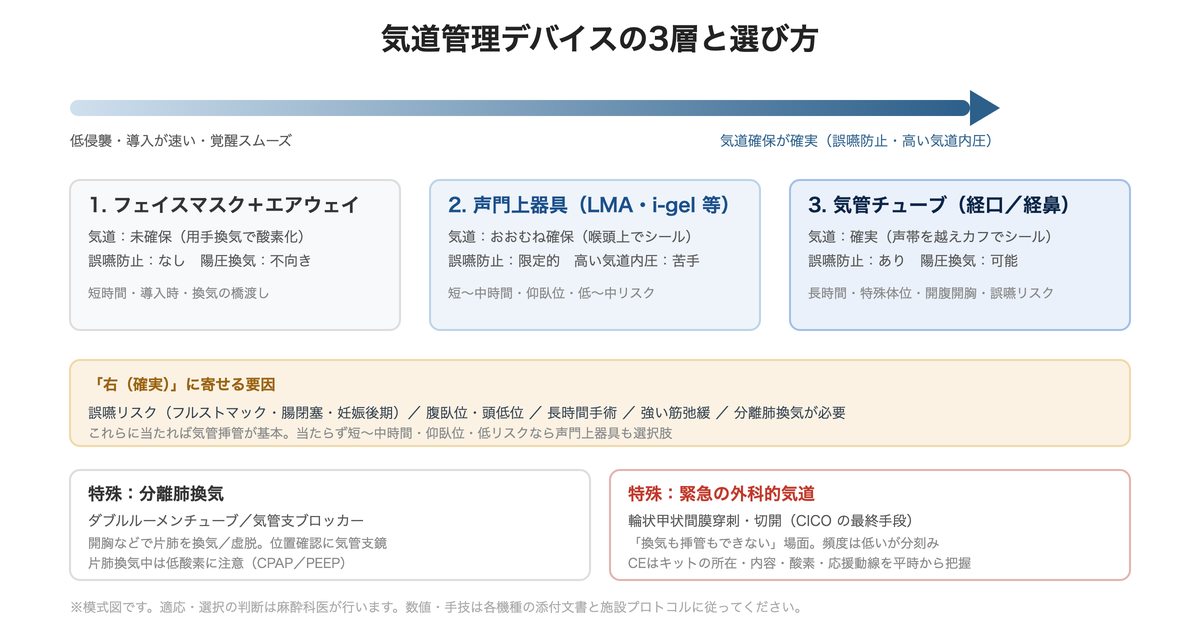Click the line ダブルルーメンチューブ／気管支ブロッカー
Image resolution: width=1200 pixels, height=630 pixels.
click(226, 521)
